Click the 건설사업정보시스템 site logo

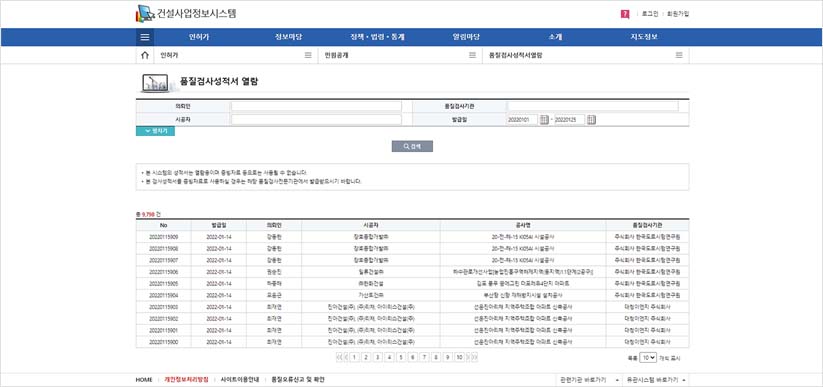186,13
